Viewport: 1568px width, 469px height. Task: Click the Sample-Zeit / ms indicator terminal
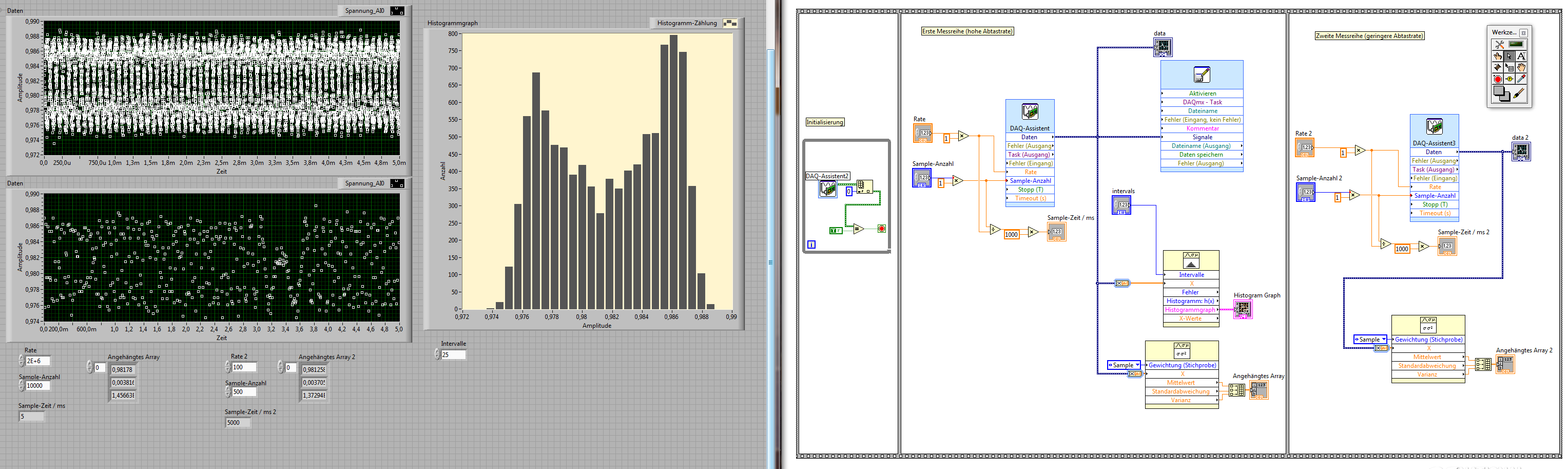tap(1056, 232)
